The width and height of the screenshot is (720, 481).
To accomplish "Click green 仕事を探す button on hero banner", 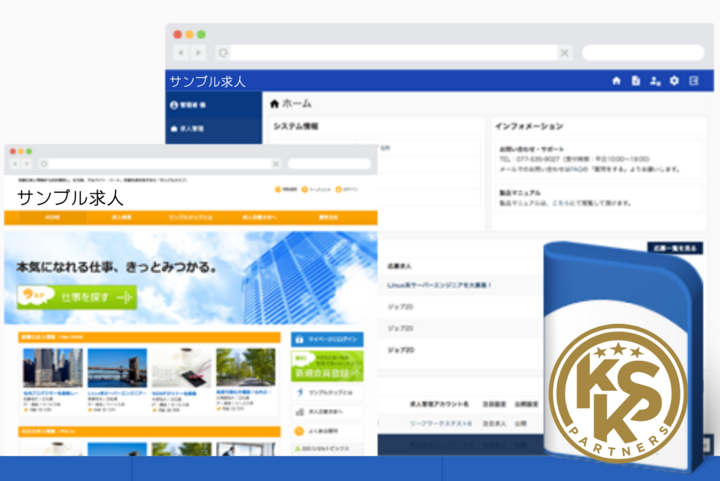I will (77, 297).
